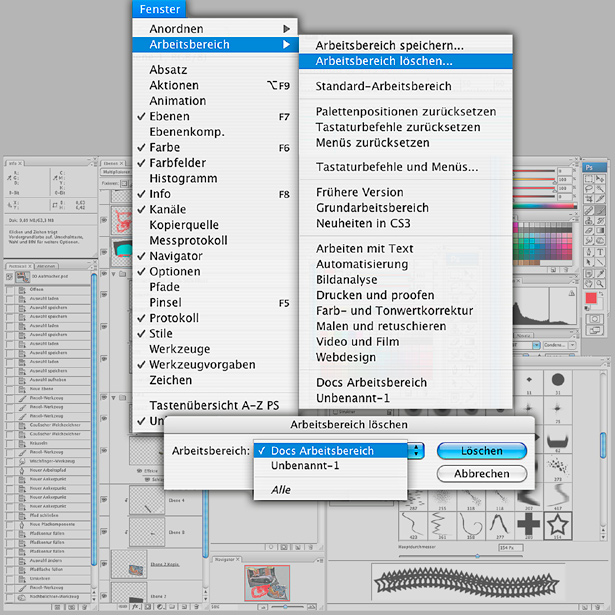Screen dimensions: 615x615
Task: Choose Webdesign workspace entry
Action: (406, 357)
